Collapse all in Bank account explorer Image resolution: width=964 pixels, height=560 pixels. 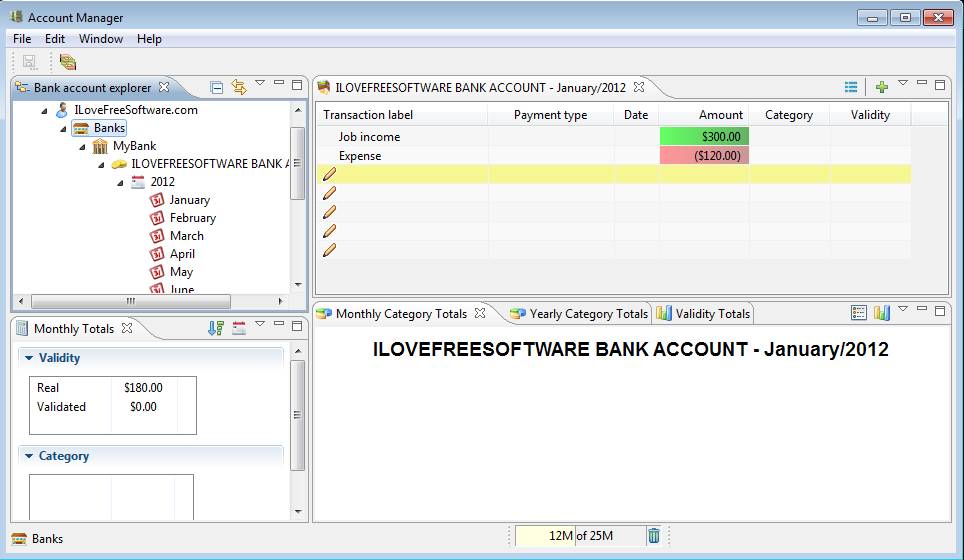(x=216, y=88)
